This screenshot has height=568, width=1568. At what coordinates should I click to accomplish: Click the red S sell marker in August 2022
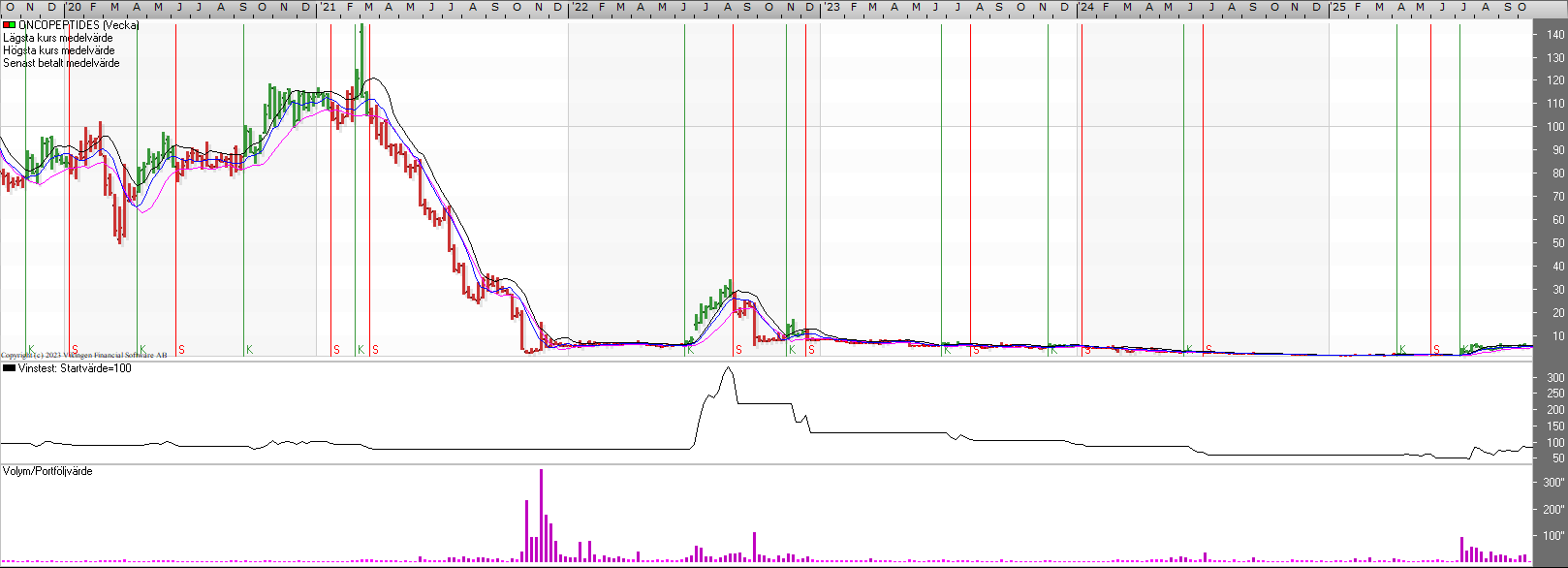pyautogui.click(x=738, y=350)
